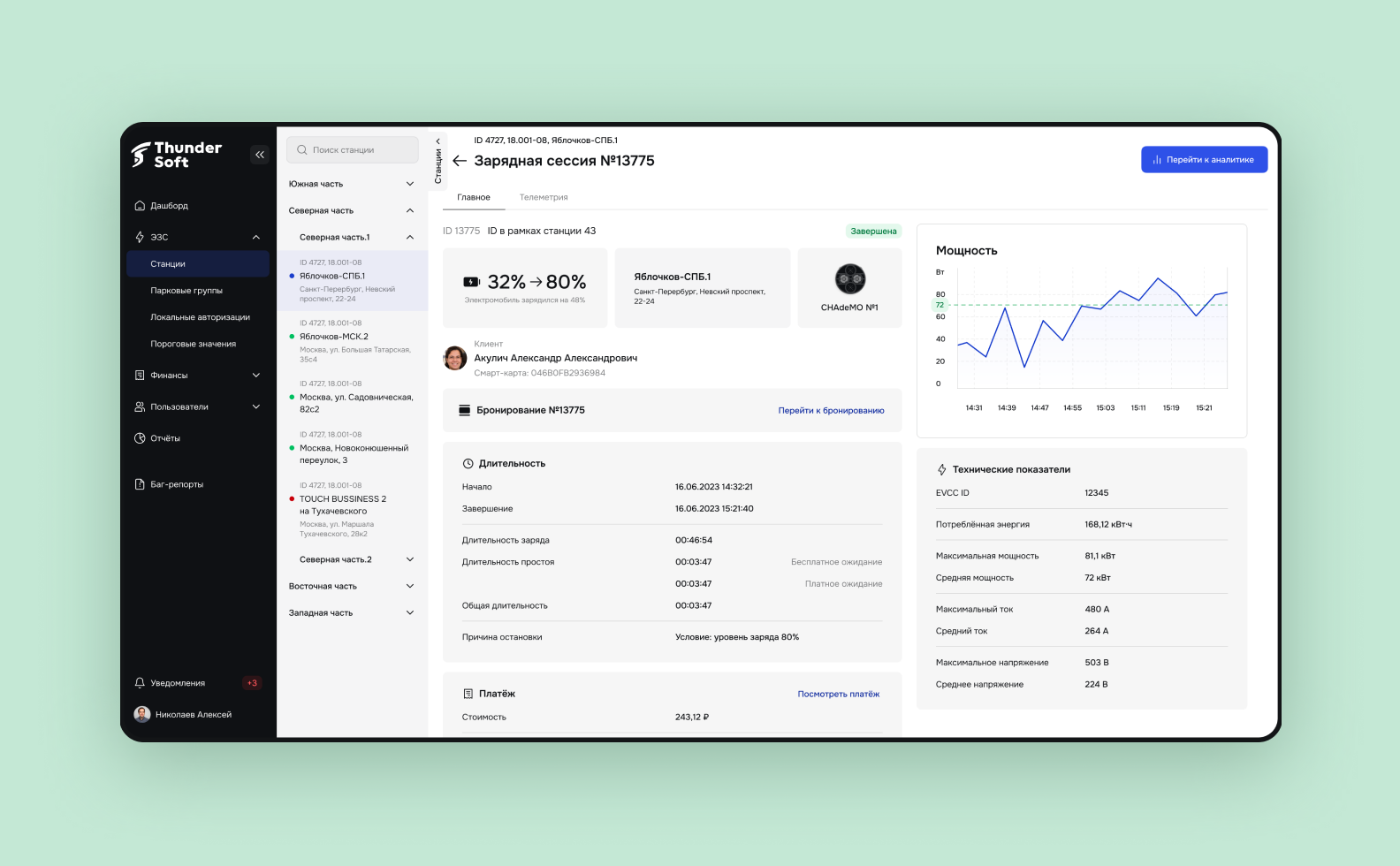Click the Платёж receipt icon
Viewport: 1400px width, 866px height.
(468, 694)
